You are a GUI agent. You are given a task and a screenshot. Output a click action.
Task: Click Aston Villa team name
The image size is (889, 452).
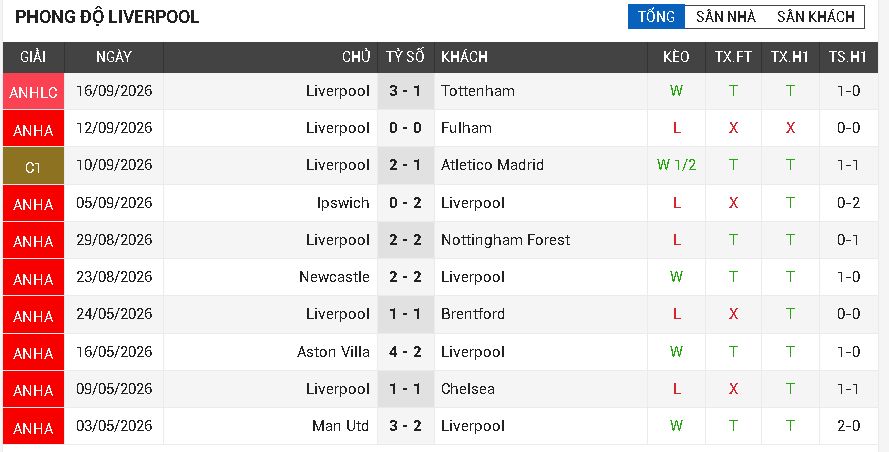tap(333, 352)
